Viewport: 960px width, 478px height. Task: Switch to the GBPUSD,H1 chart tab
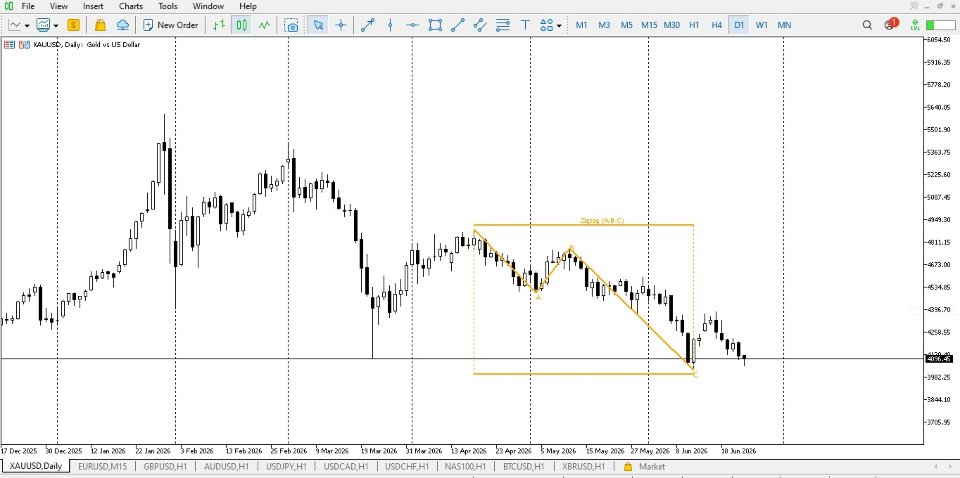[x=165, y=466]
